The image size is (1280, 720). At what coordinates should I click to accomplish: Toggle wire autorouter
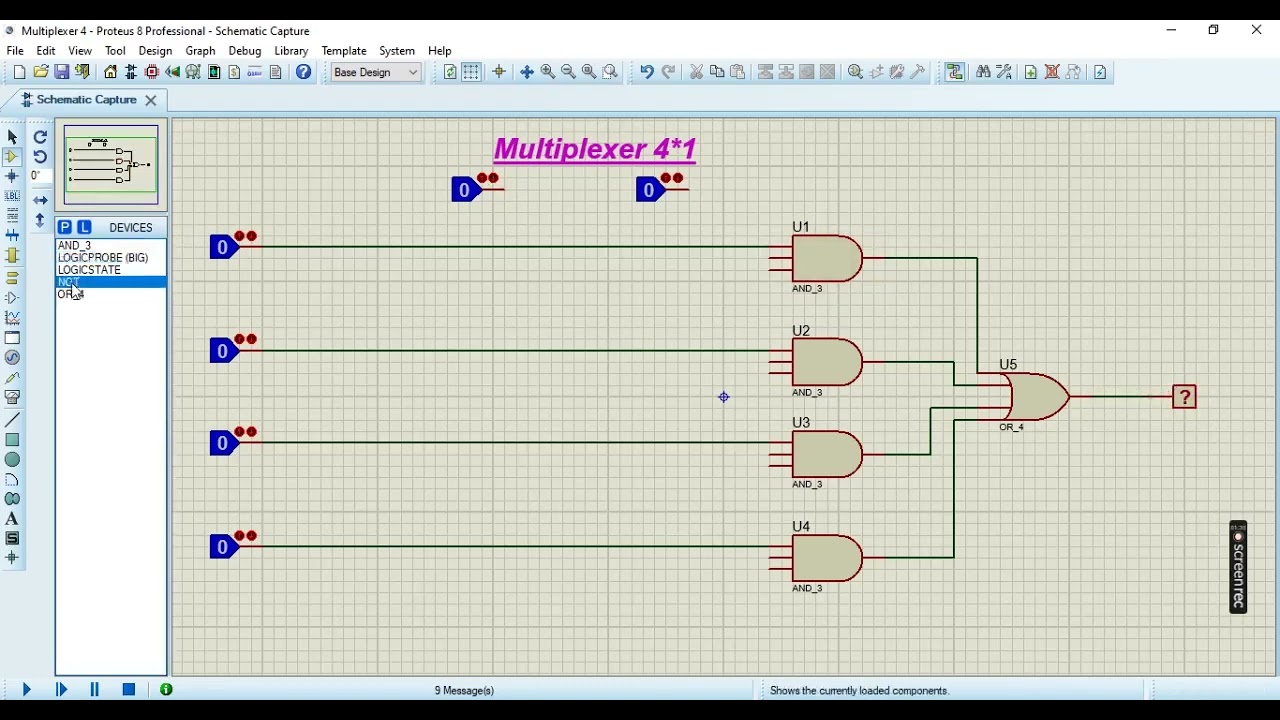955,72
